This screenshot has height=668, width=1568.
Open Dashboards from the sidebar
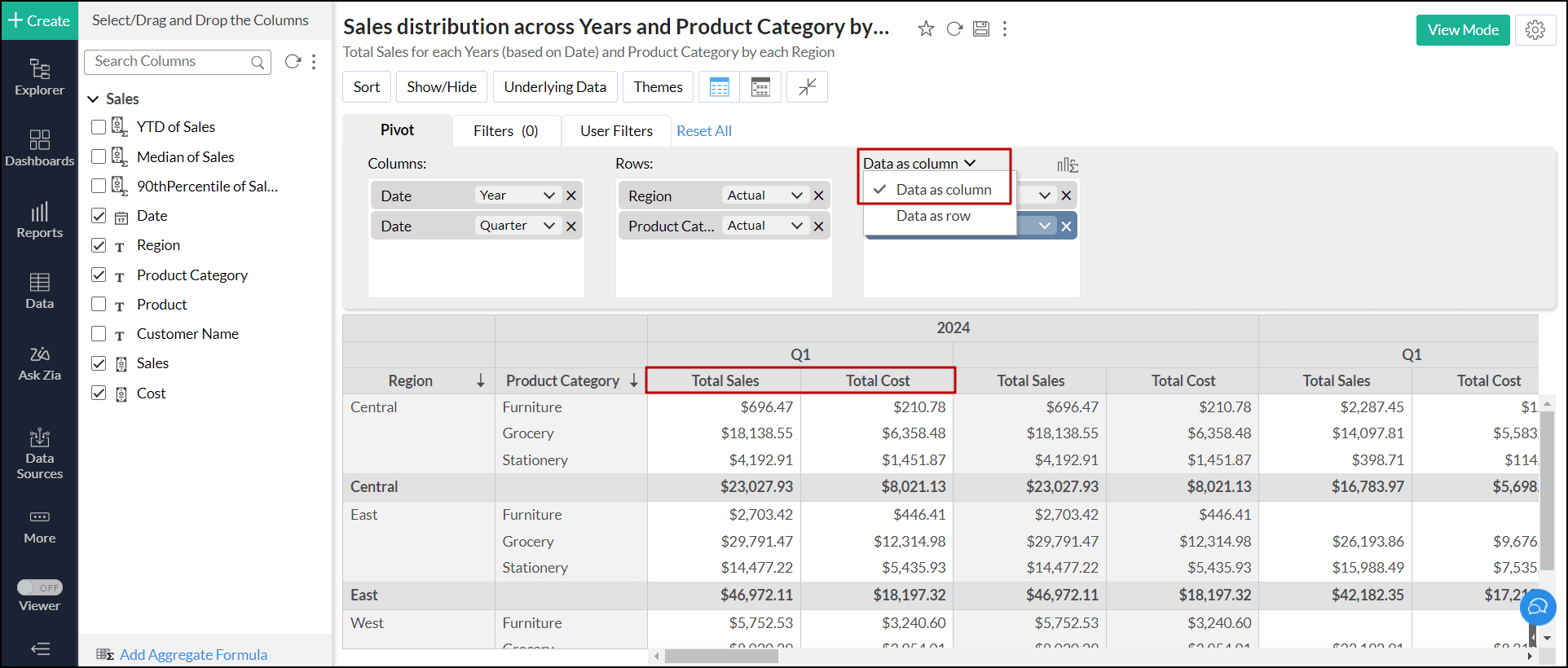coord(39,148)
